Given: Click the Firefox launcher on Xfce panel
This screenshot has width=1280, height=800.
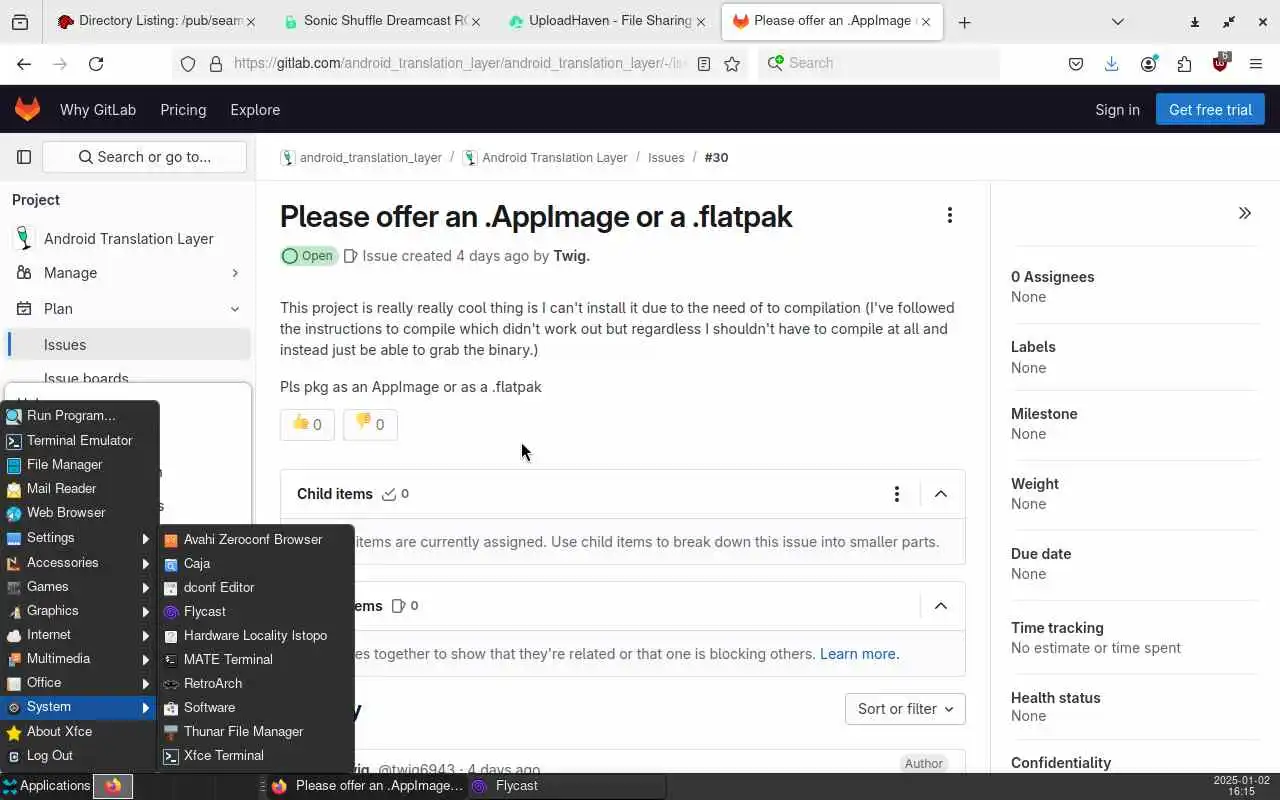Looking at the screenshot, I should pyautogui.click(x=113, y=786).
